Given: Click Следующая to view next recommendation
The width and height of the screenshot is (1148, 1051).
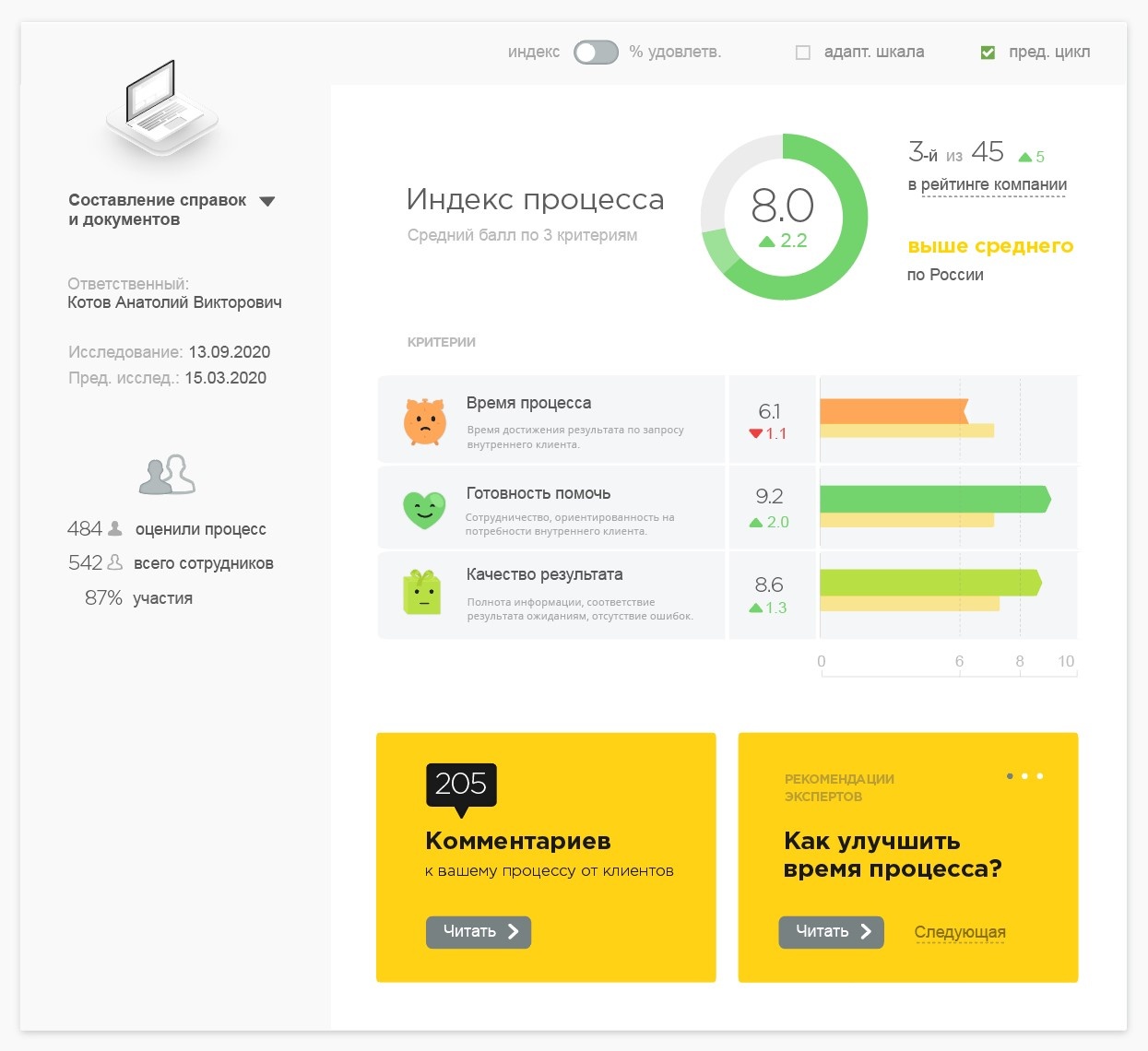Looking at the screenshot, I should click(x=959, y=932).
